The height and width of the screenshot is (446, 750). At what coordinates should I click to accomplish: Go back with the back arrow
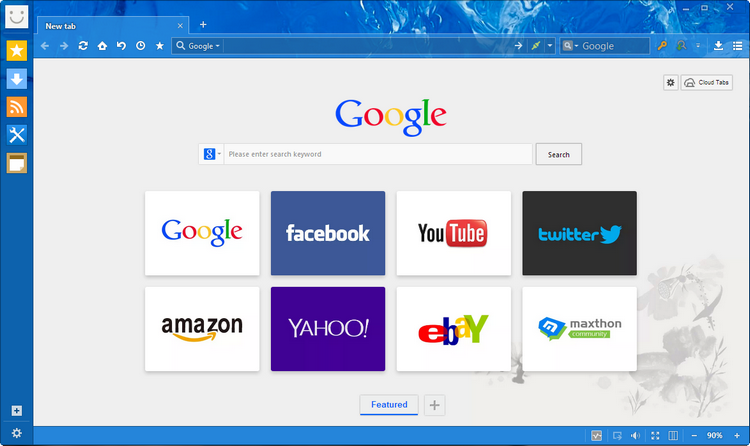(x=45, y=46)
